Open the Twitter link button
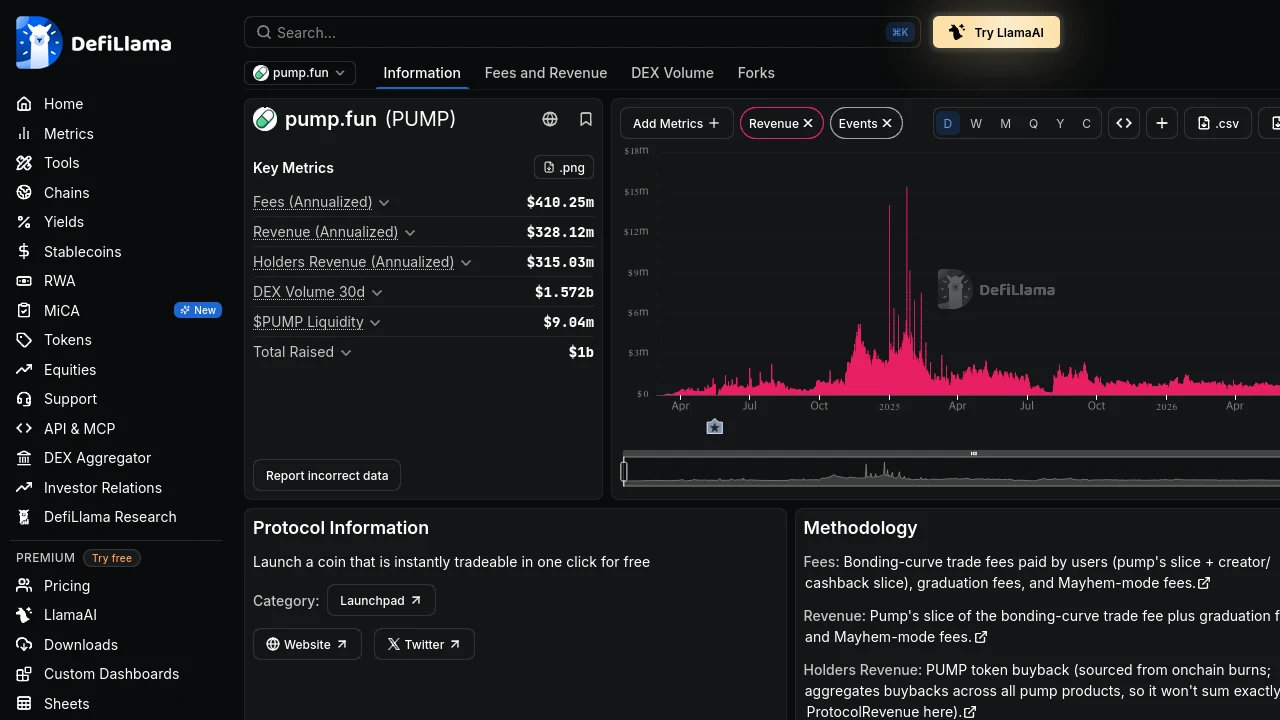This screenshot has width=1280, height=720. 424,644
